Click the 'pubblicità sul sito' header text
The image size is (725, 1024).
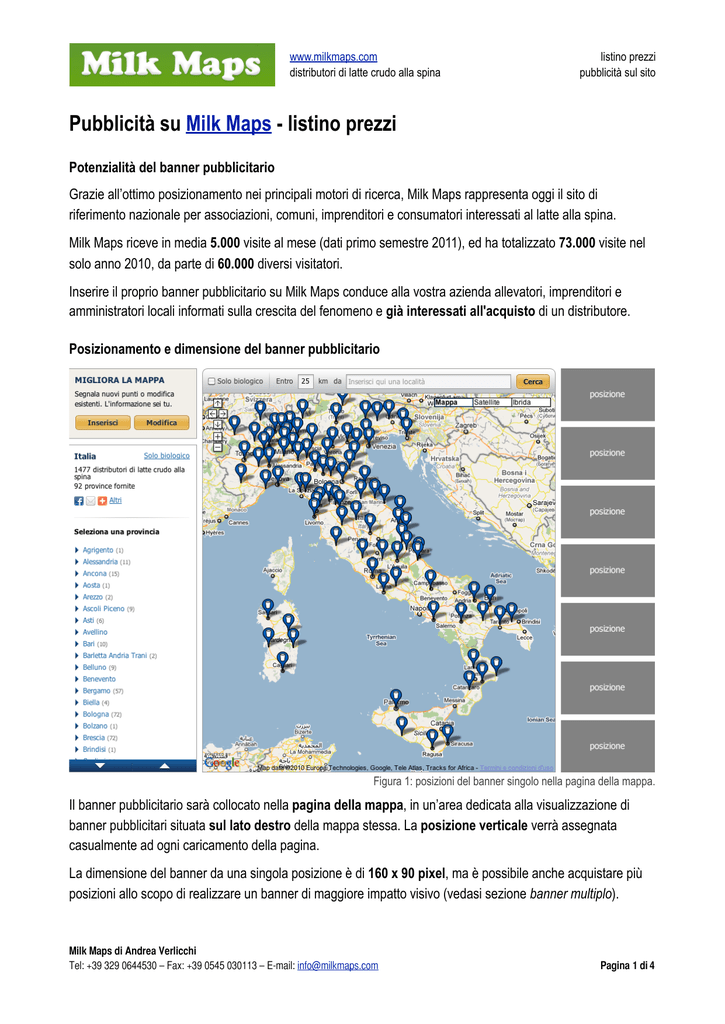pos(617,72)
